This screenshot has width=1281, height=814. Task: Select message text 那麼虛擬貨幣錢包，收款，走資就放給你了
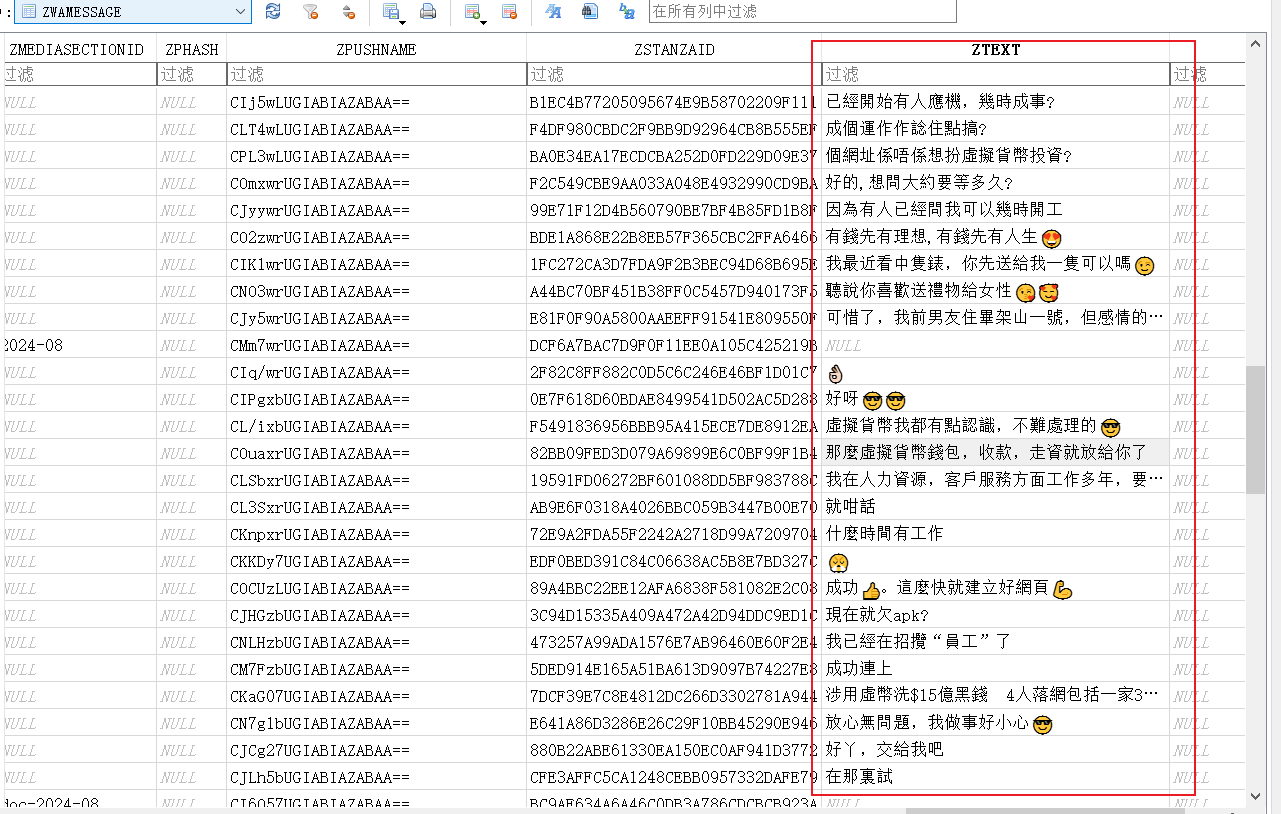click(x=986, y=453)
